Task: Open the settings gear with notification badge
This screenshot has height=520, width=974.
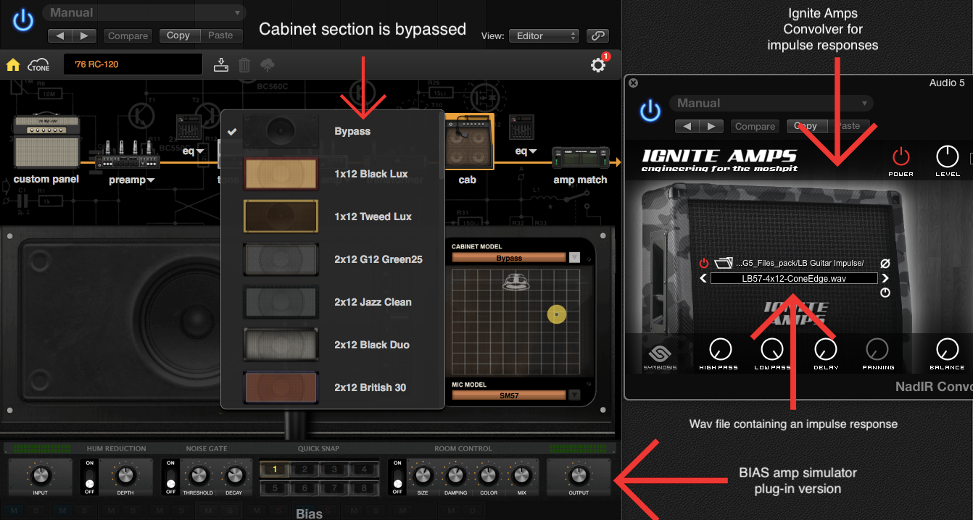Action: point(598,64)
